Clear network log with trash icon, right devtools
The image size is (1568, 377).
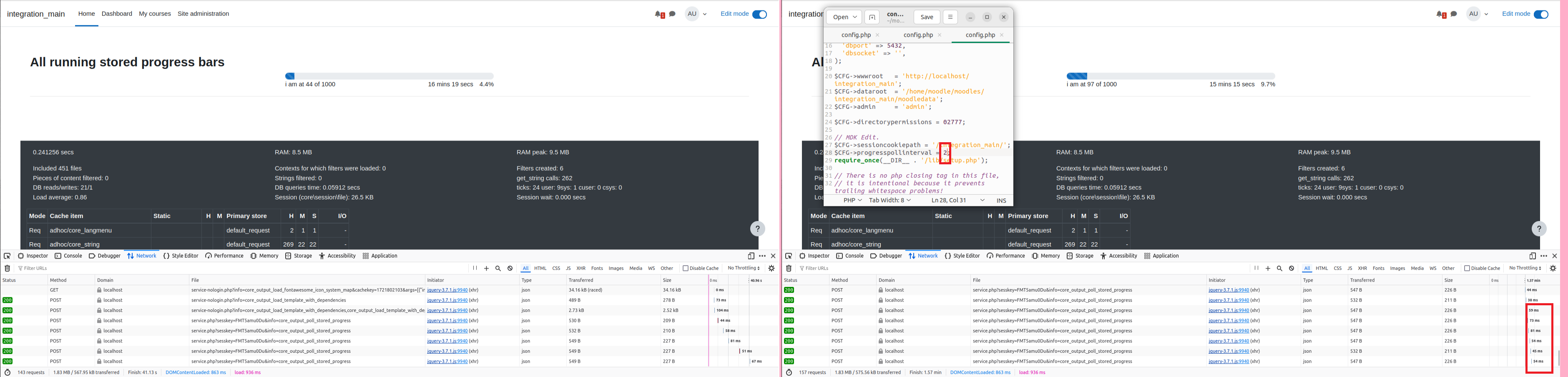pos(789,269)
